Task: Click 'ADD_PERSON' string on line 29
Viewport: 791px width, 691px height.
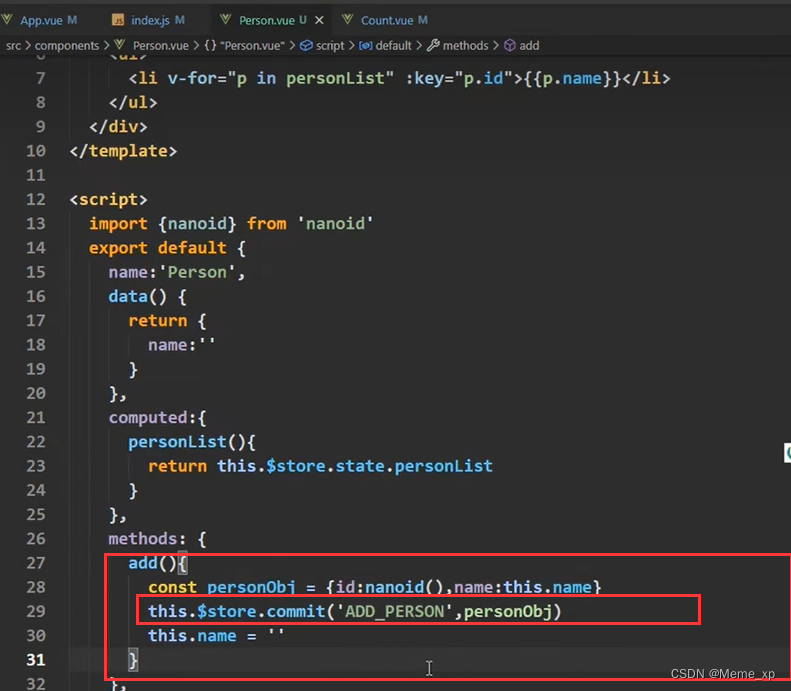Action: click(x=394, y=611)
